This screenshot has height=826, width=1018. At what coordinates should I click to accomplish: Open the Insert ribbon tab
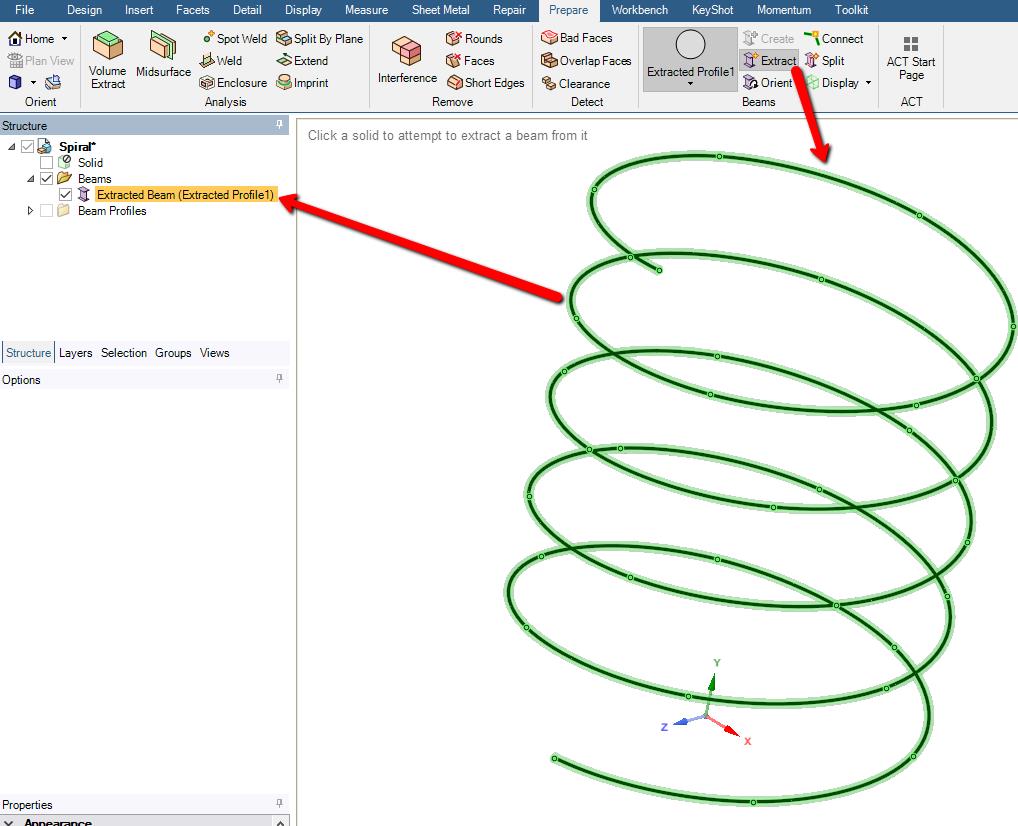tap(139, 10)
